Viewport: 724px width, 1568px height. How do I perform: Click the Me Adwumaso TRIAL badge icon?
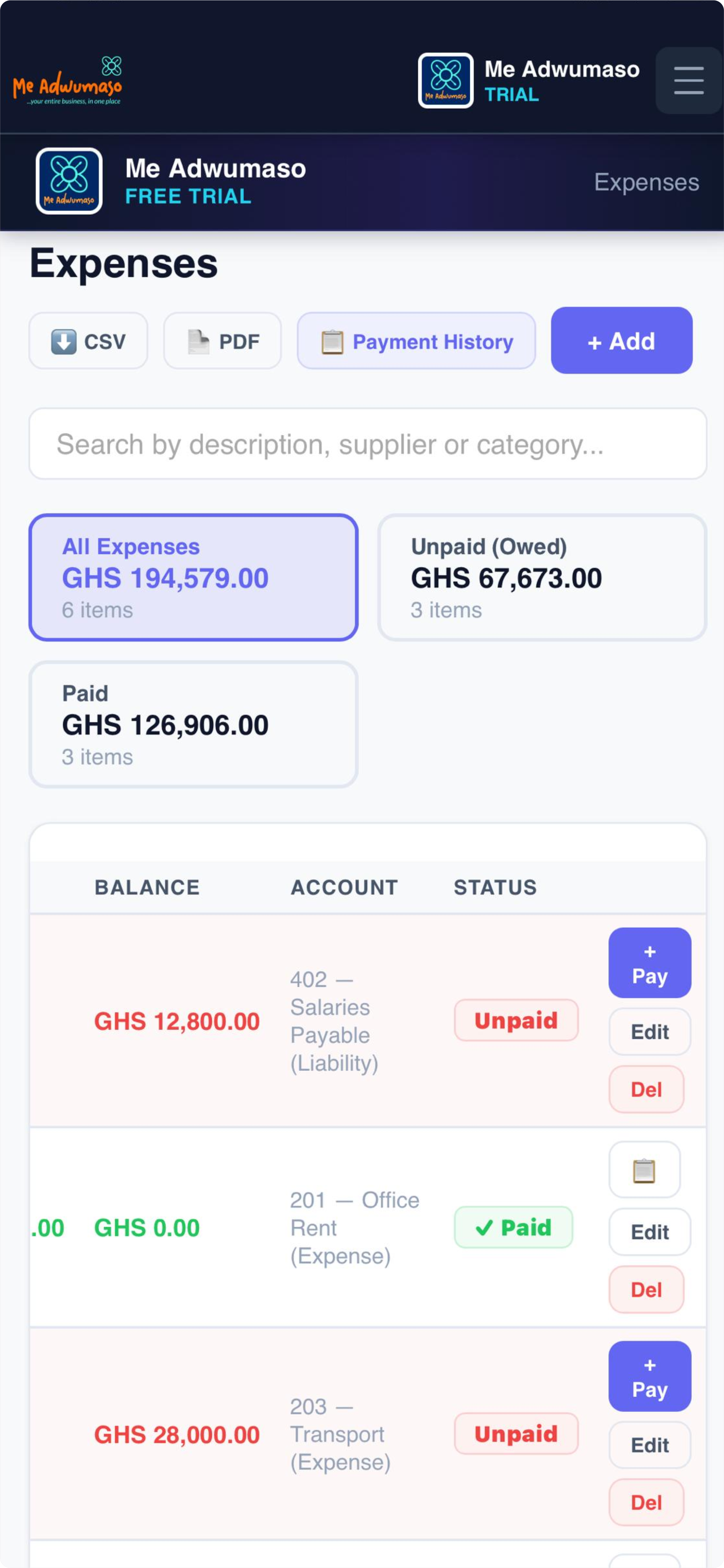445,80
